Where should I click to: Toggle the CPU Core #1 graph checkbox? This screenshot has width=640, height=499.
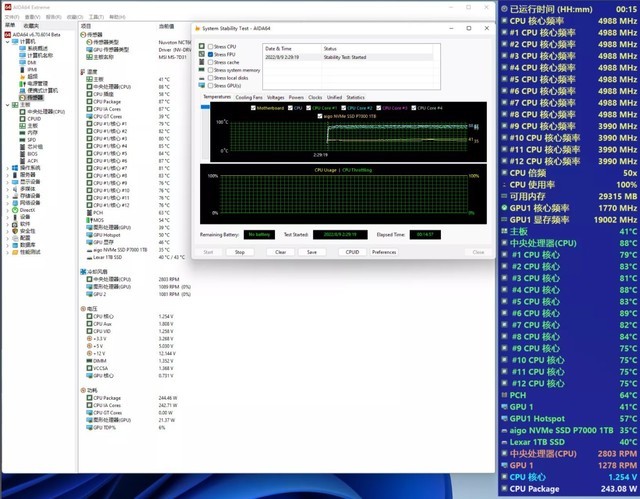pyautogui.click(x=309, y=108)
